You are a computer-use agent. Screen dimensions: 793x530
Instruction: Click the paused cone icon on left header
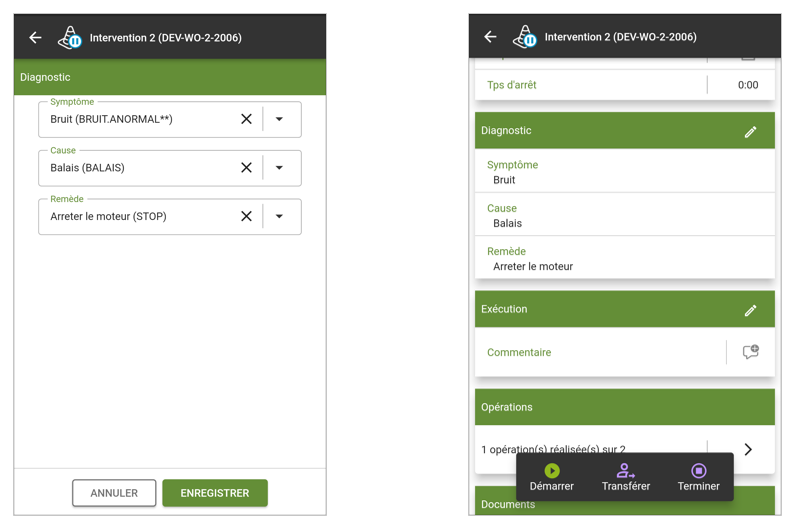[x=70, y=38]
